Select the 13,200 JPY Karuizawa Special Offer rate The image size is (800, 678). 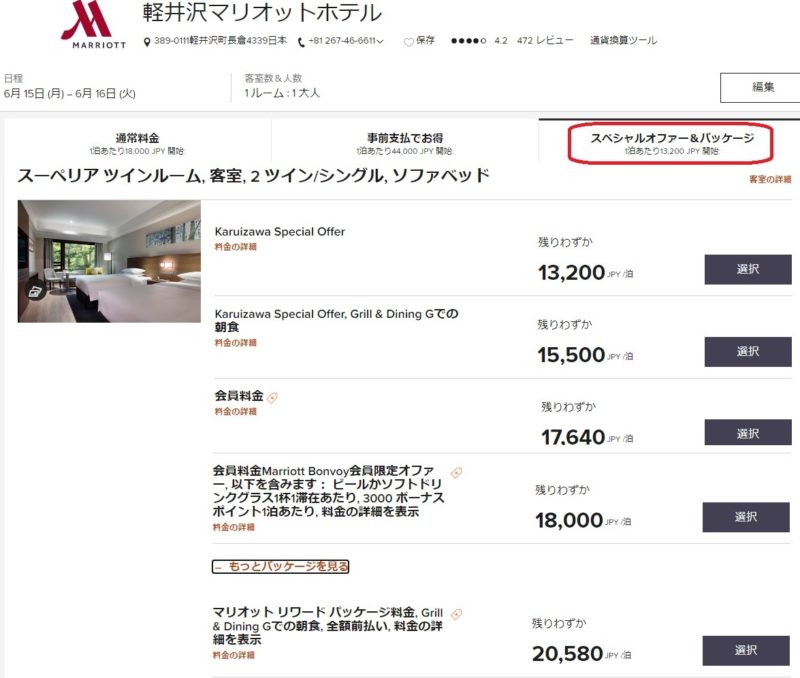click(x=748, y=269)
